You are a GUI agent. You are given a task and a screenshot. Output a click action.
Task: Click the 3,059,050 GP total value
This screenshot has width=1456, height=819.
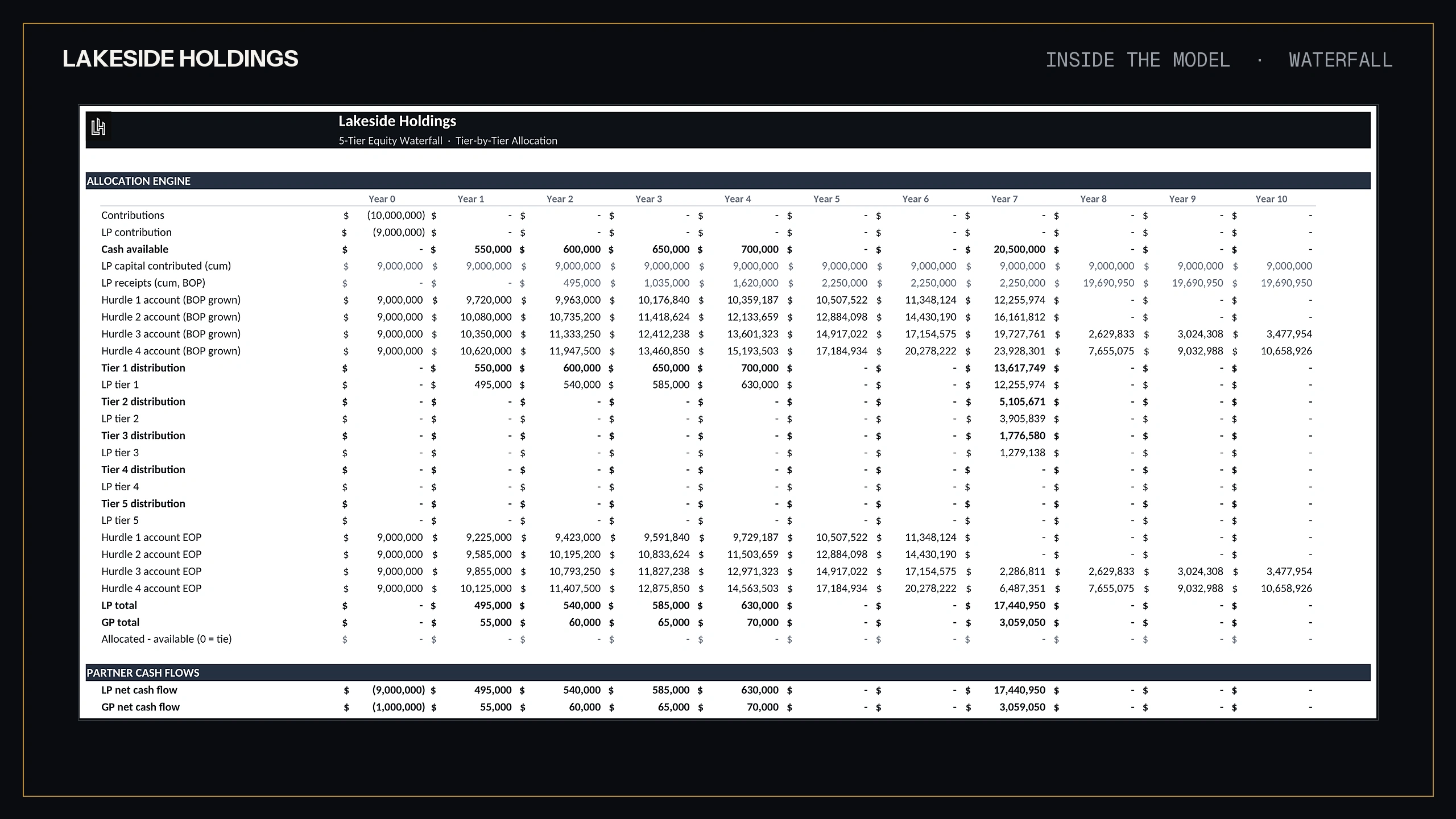point(1023,623)
